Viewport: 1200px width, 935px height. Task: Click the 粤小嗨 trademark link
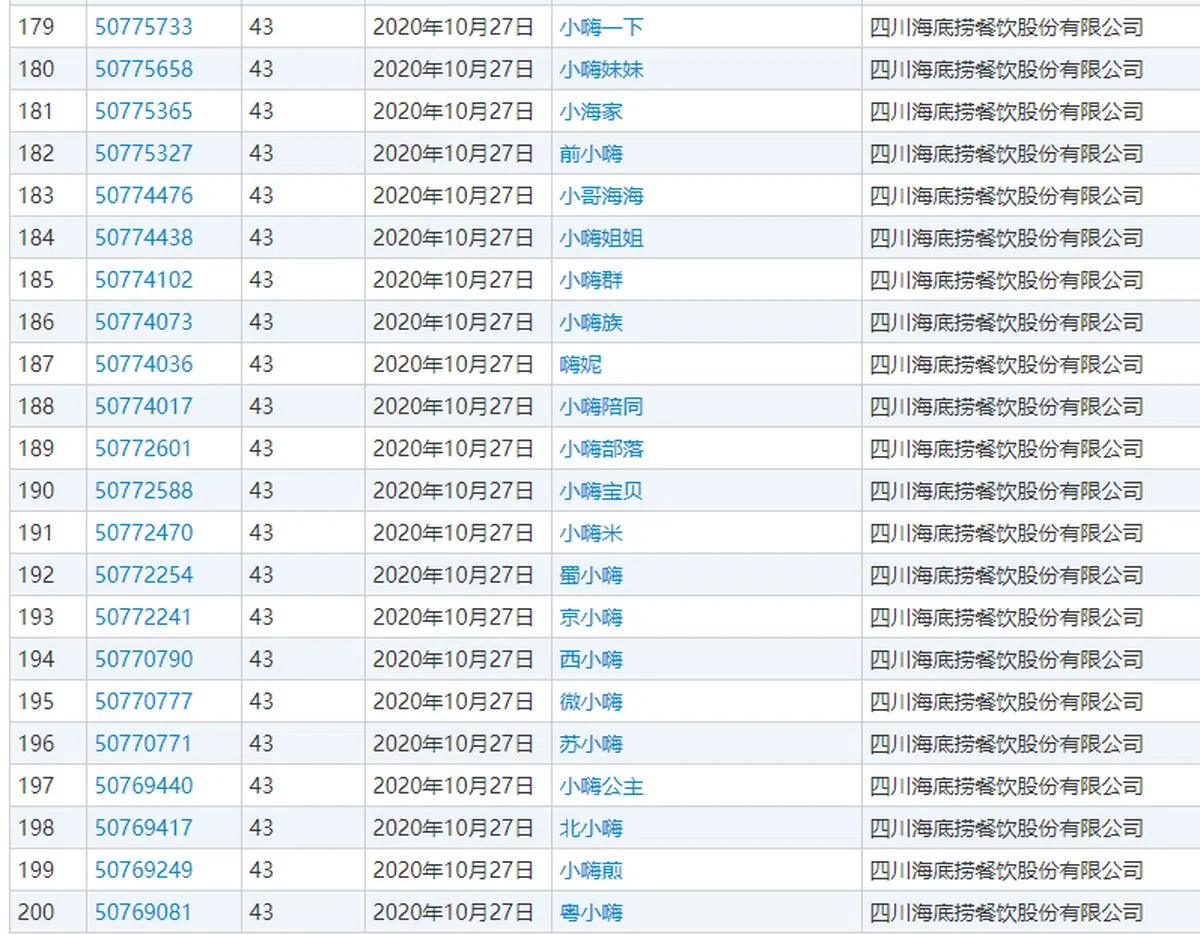591,912
